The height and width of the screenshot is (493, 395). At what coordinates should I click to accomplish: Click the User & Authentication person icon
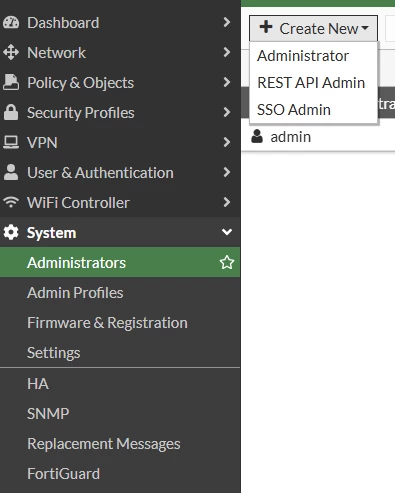(x=11, y=172)
